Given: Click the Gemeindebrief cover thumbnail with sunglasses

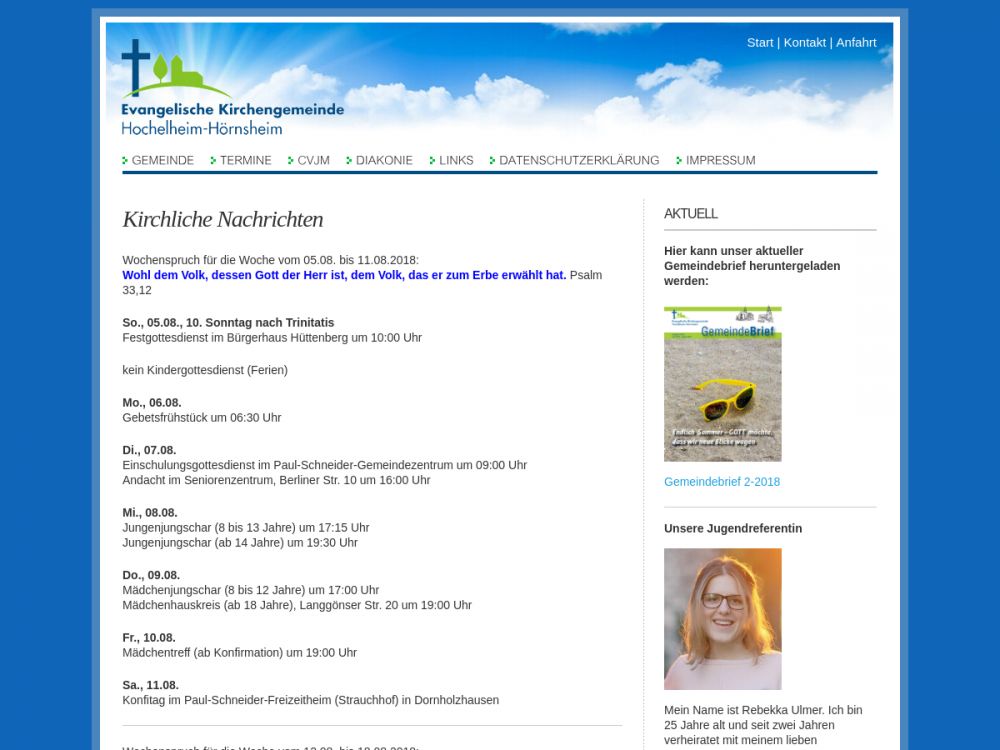Looking at the screenshot, I should pyautogui.click(x=722, y=384).
